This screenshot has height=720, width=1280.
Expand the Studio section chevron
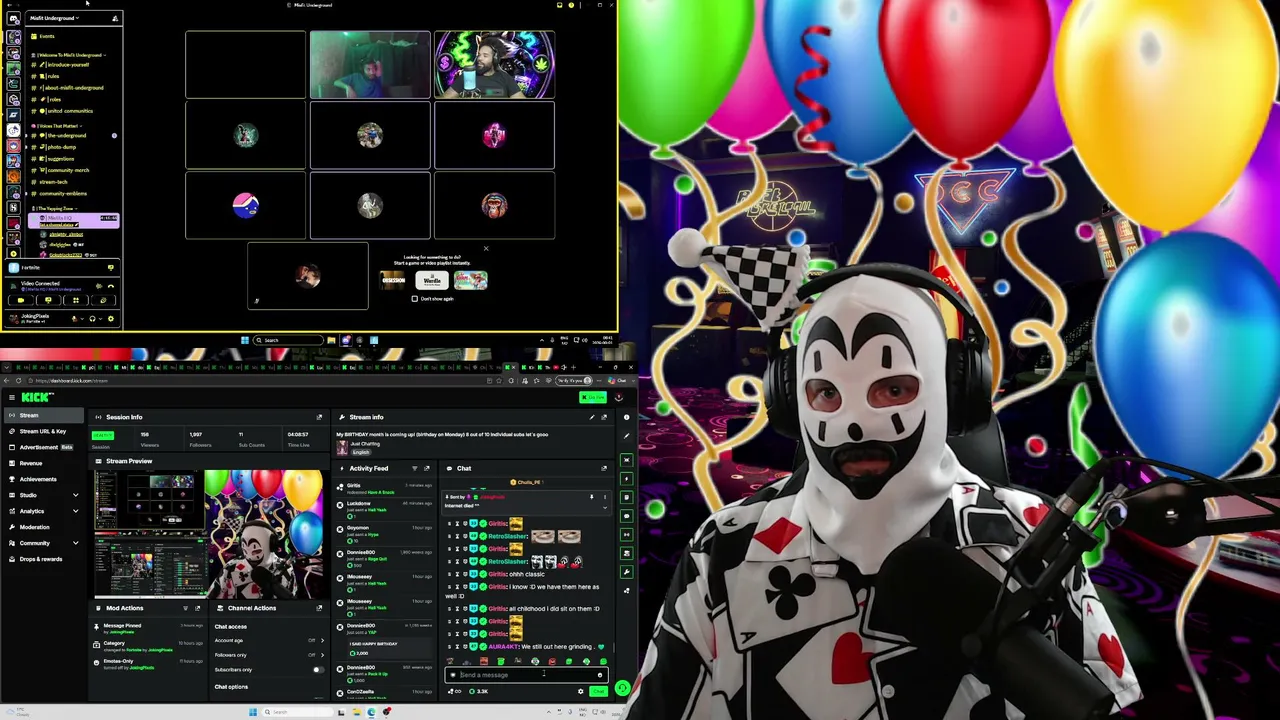(75, 495)
